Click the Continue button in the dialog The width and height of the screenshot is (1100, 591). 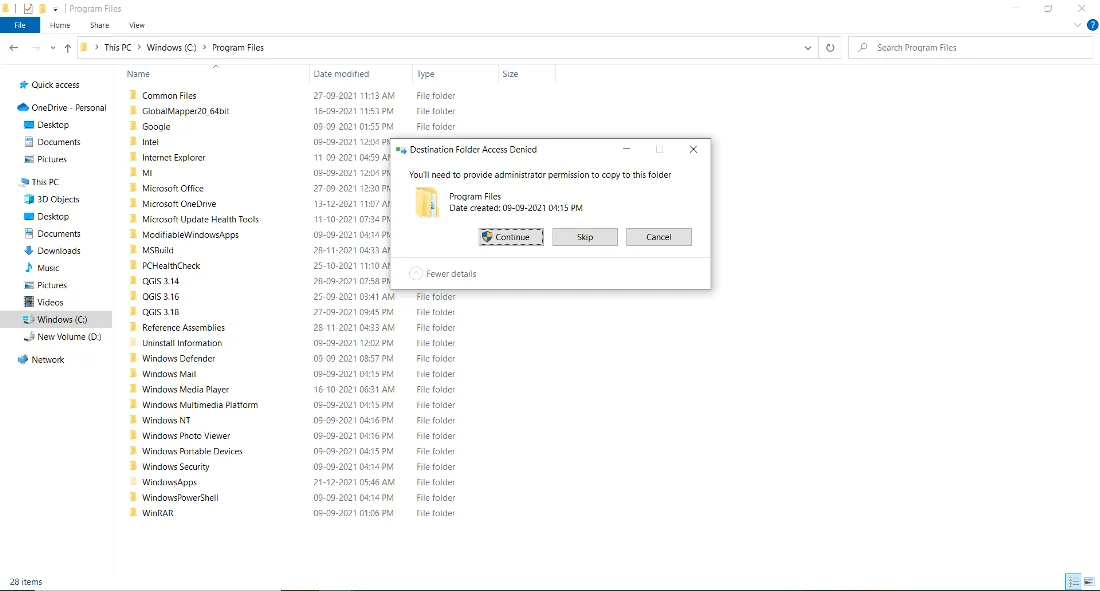511,237
